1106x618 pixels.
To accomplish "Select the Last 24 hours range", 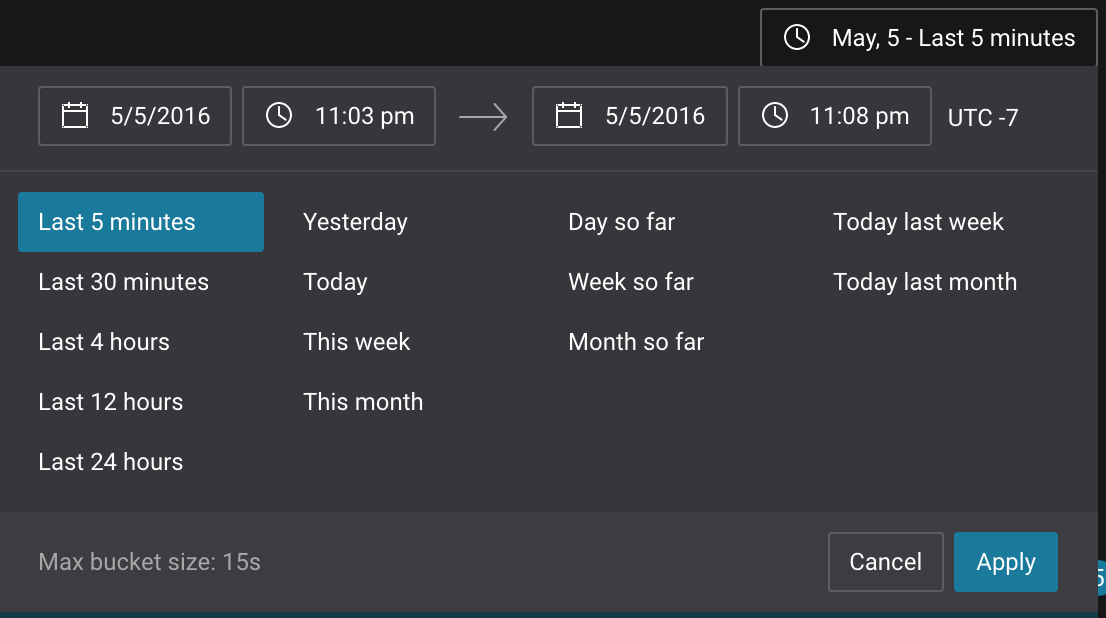I will pyautogui.click(x=111, y=462).
